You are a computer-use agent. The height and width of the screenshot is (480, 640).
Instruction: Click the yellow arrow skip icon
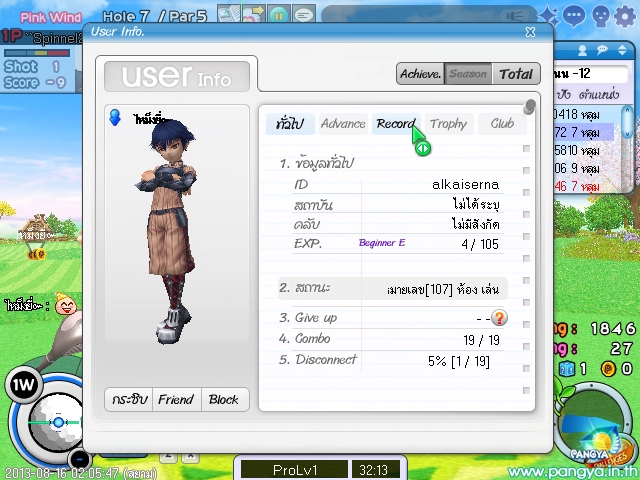click(254, 14)
